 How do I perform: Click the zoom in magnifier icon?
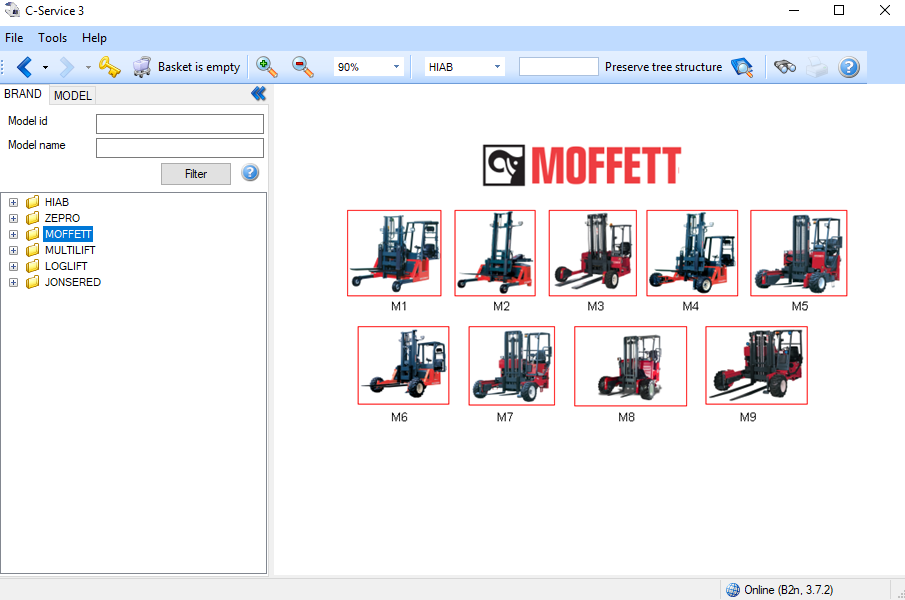point(267,67)
